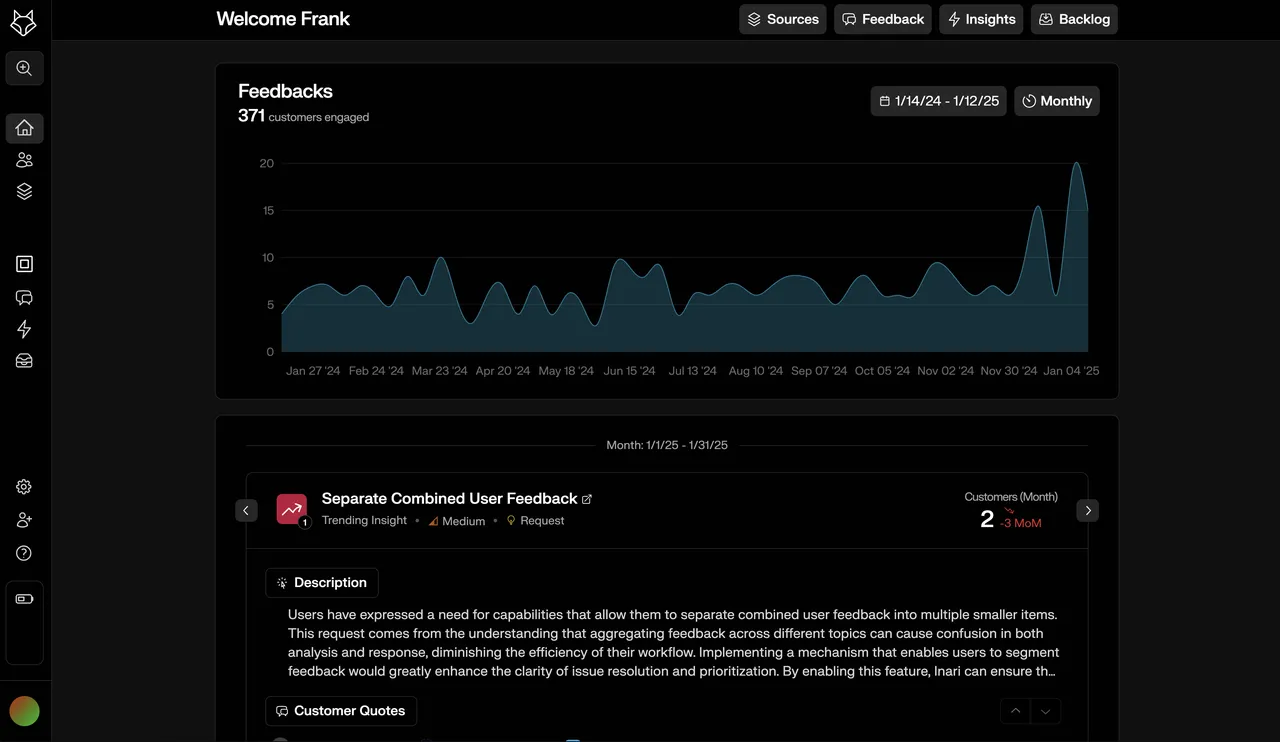Click the fox logo in the sidebar
Viewport: 1280px width, 742px height.
click(23, 23)
